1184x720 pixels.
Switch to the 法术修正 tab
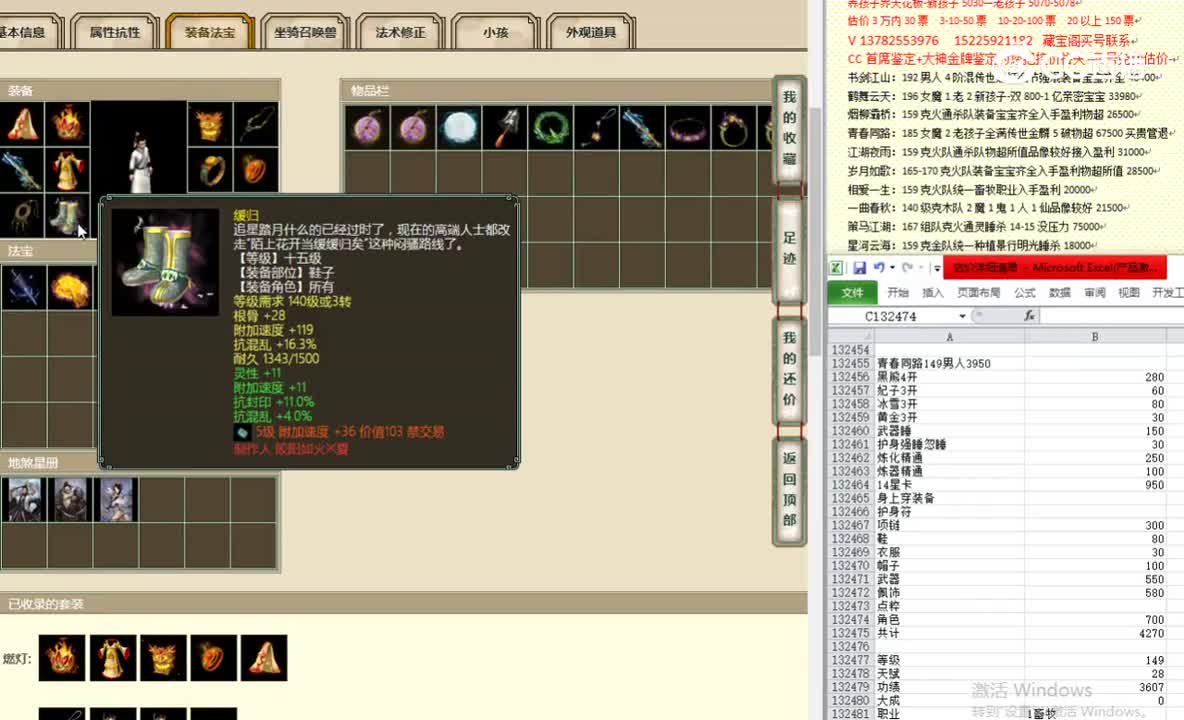[x=400, y=32]
